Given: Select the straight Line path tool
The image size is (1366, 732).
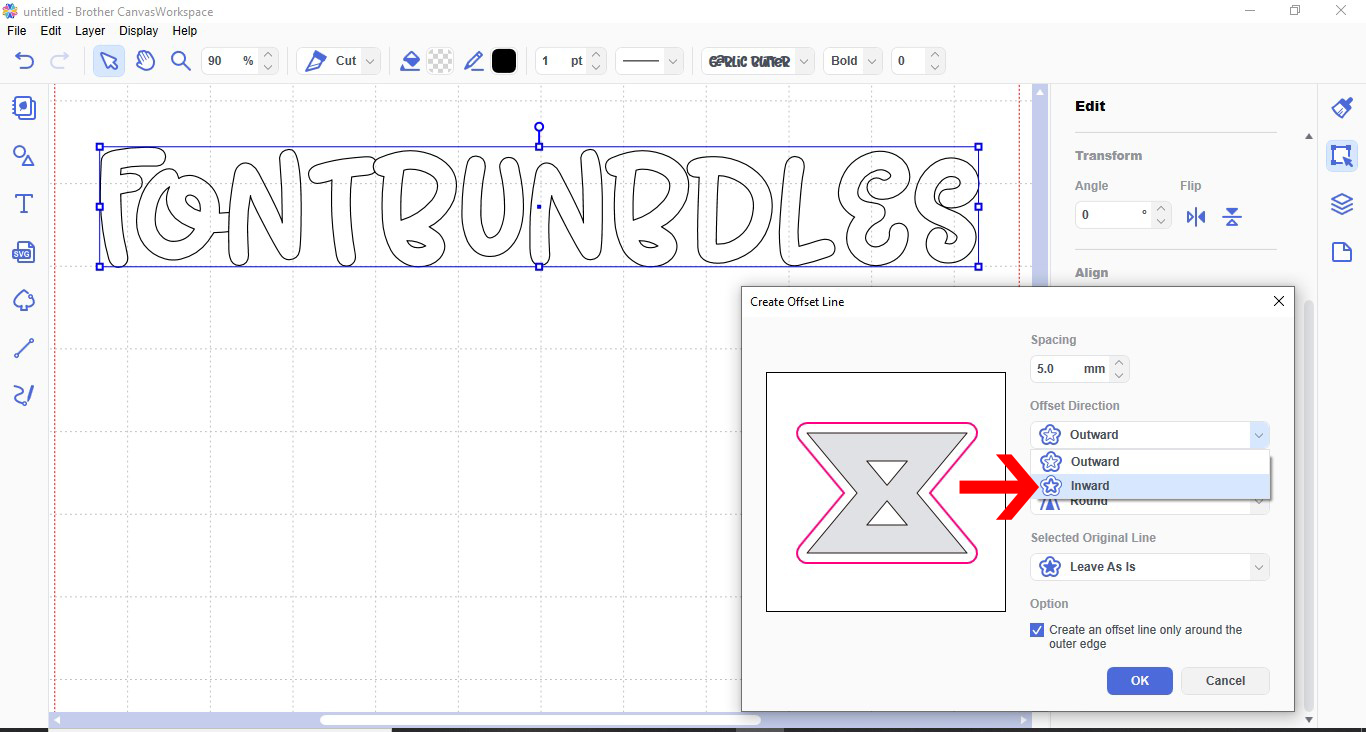Looking at the screenshot, I should (x=24, y=348).
